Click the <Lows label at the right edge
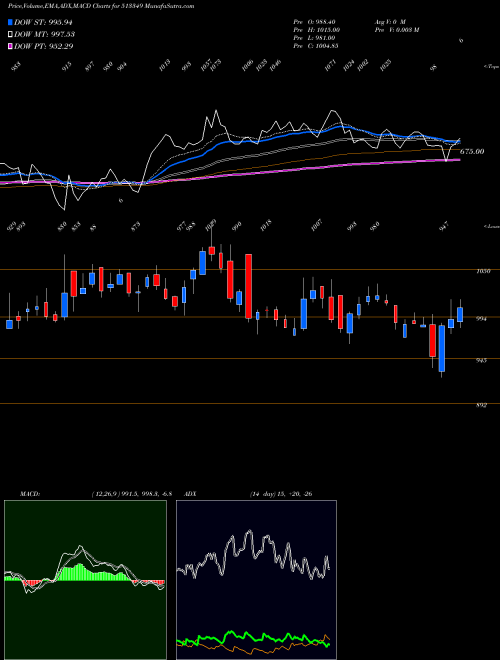 491,227
